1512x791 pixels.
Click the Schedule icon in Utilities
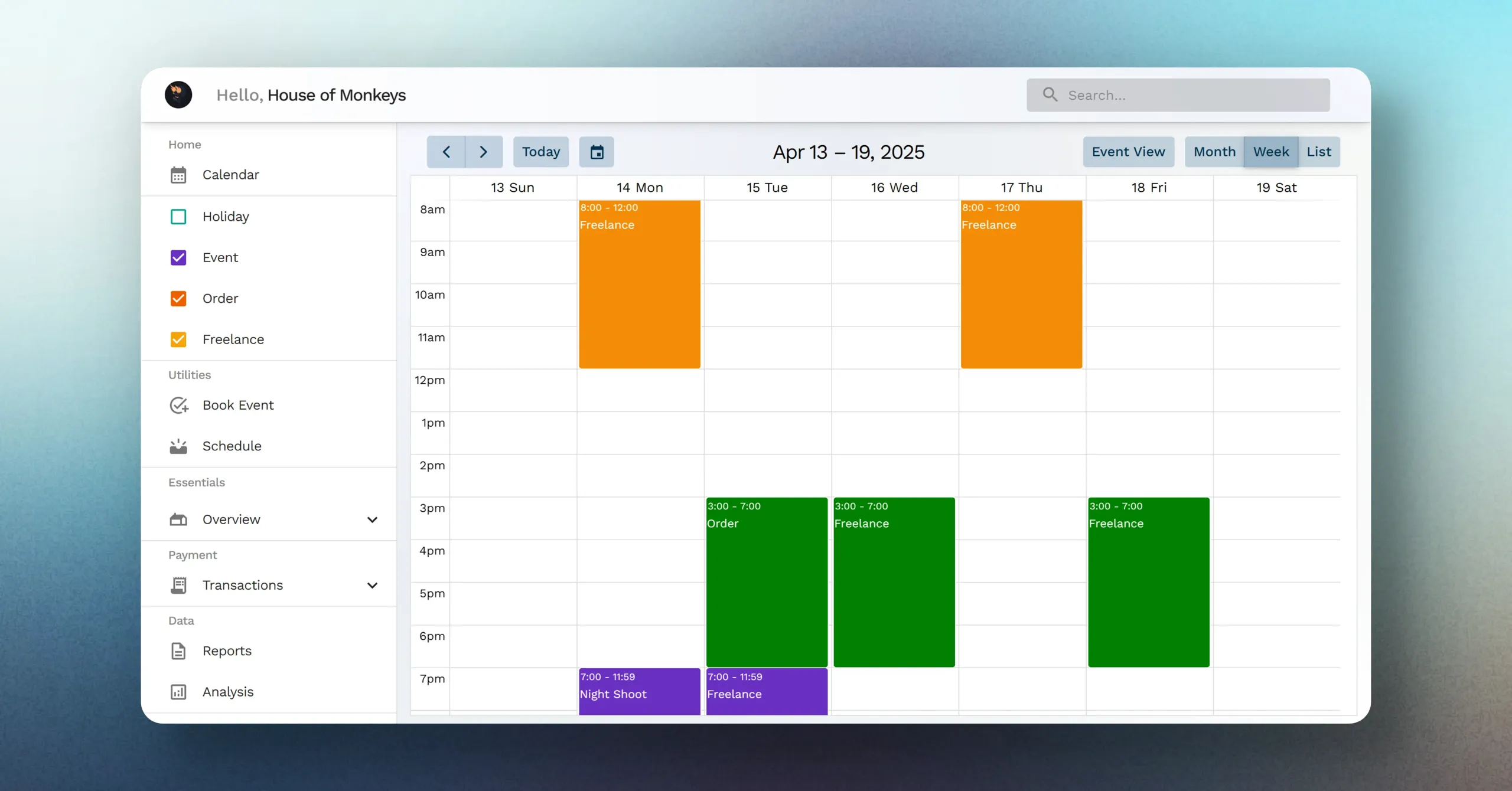(x=178, y=446)
